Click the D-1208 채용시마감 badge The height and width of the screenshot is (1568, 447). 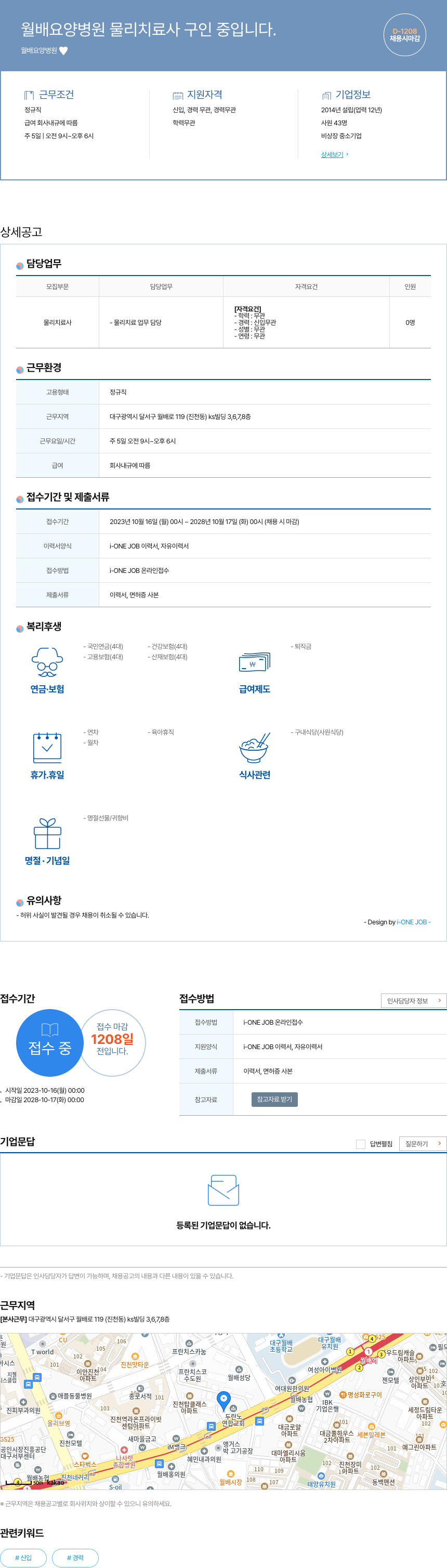pyautogui.click(x=404, y=35)
